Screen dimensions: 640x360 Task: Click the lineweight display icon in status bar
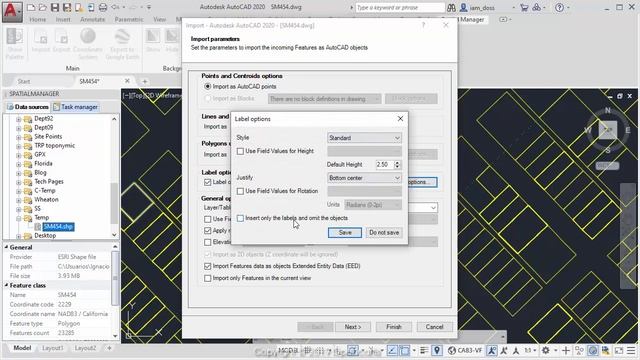coord(424,350)
